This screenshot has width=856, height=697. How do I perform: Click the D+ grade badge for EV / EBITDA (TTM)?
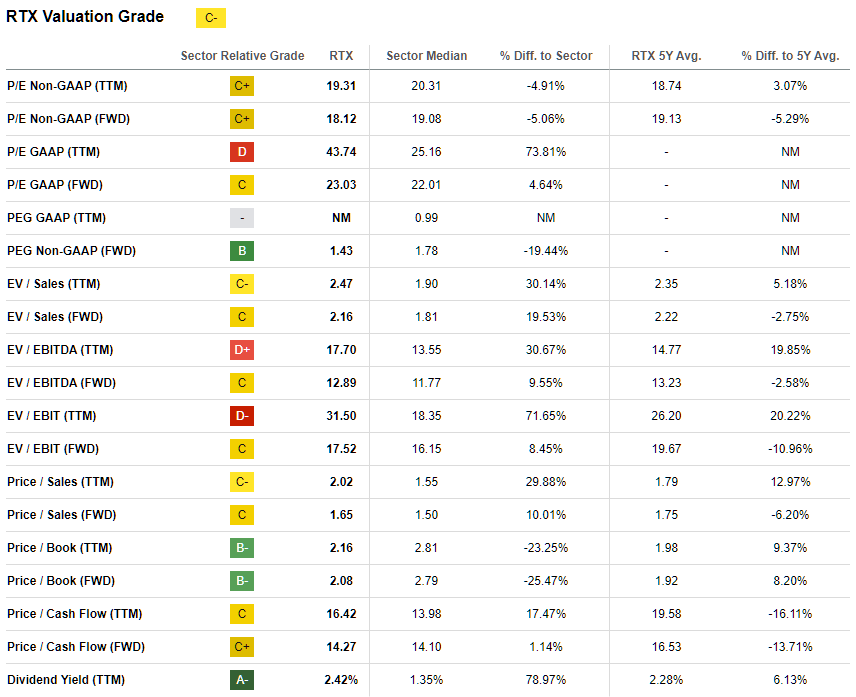[x=242, y=350]
